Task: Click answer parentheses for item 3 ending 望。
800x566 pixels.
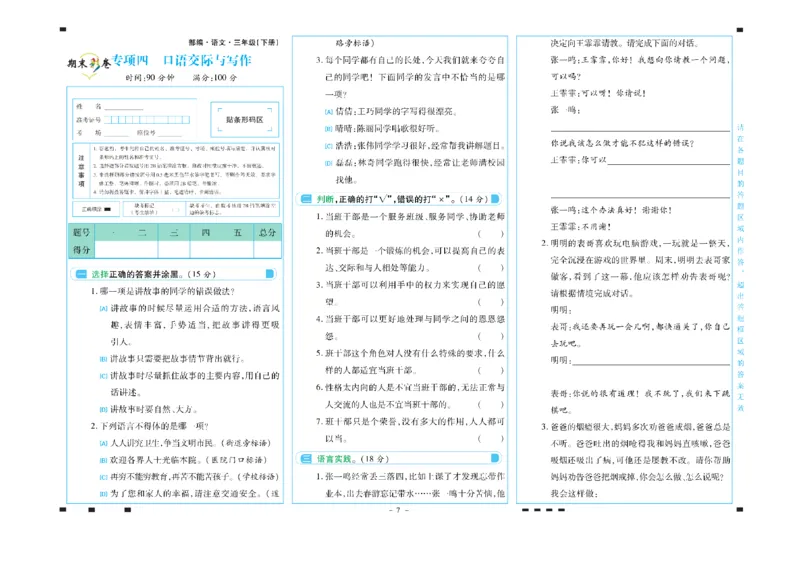Action: [490, 302]
